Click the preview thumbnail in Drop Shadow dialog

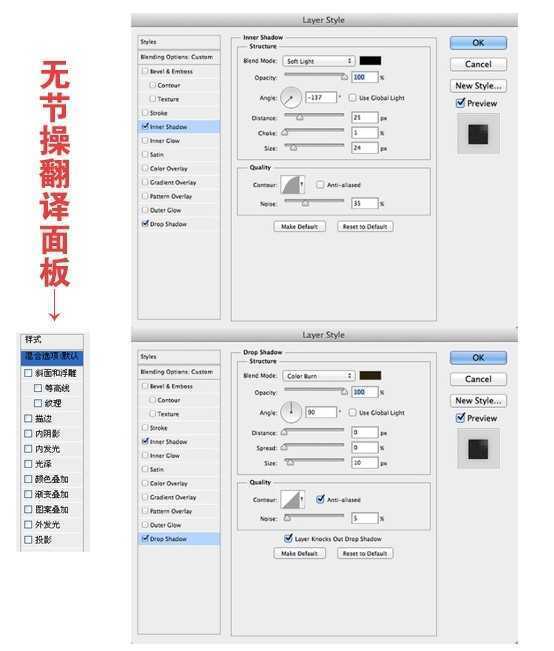point(478,449)
